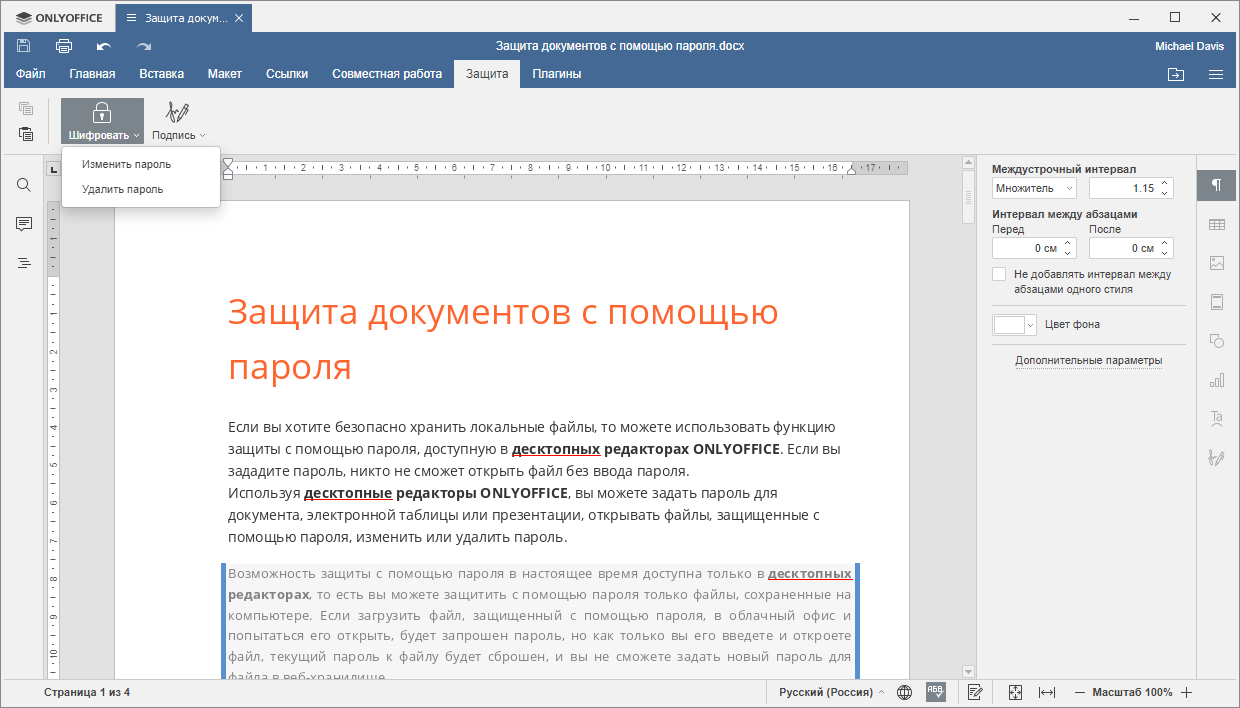Choose Удалить пароль menu item
This screenshot has height=708, width=1240.
[x=141, y=189]
